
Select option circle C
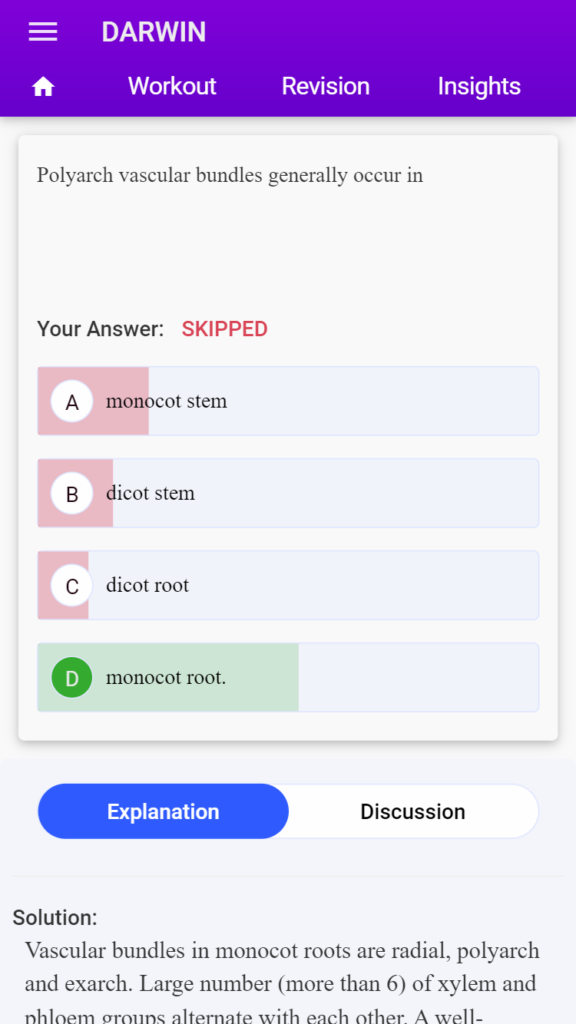tap(72, 586)
